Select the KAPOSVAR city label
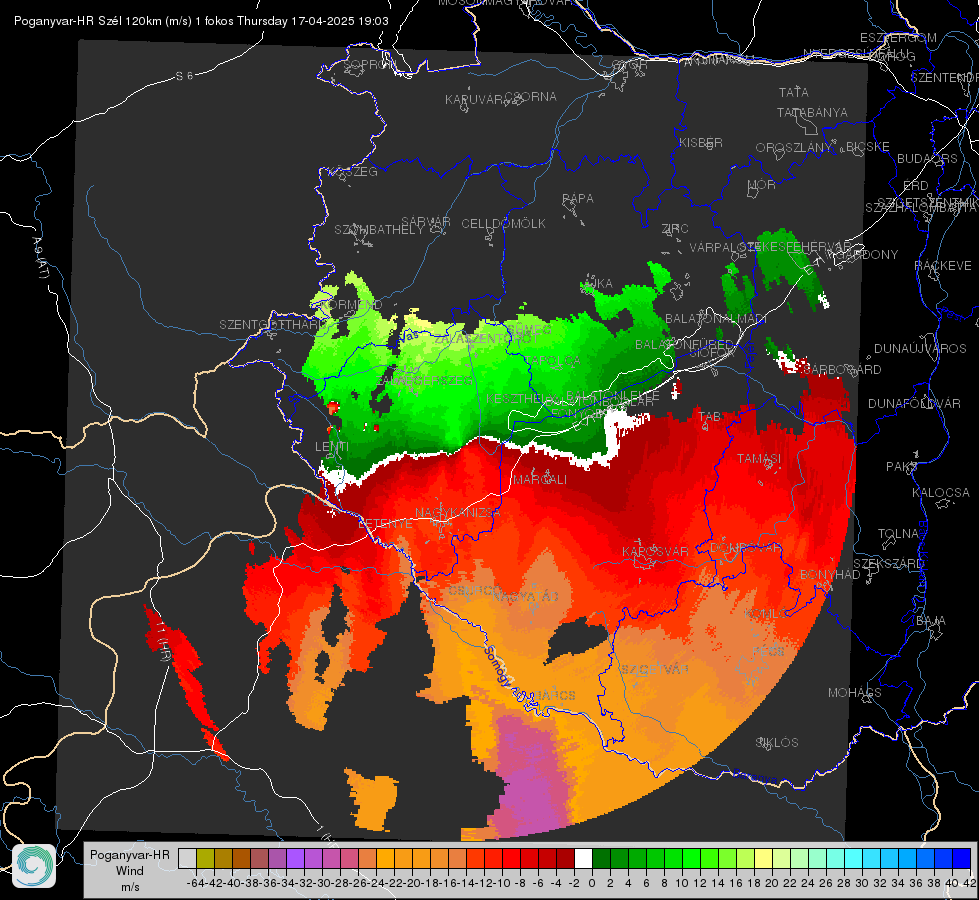The height and width of the screenshot is (900, 979). [655, 552]
